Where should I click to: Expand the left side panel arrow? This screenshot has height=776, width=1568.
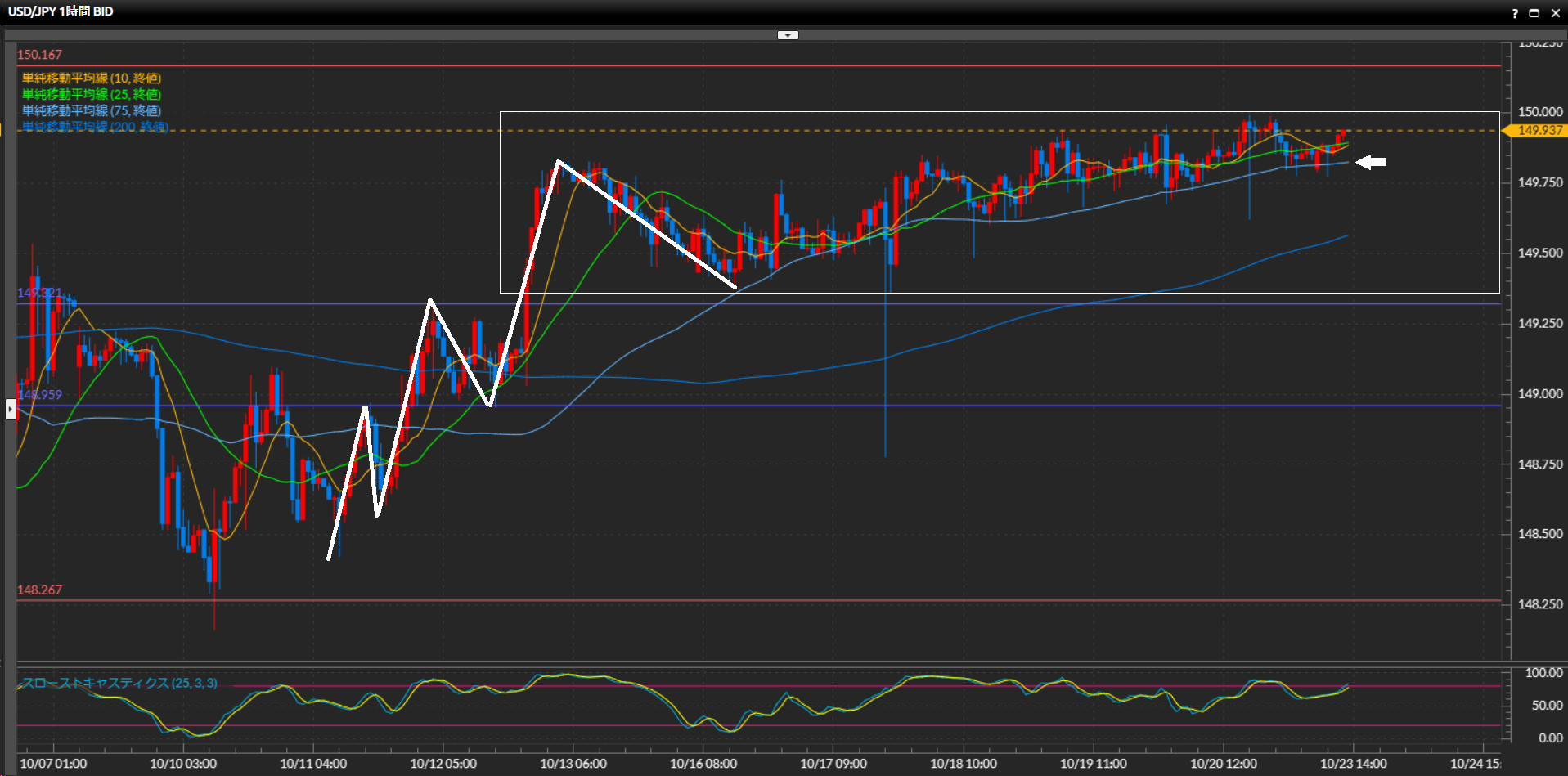pyautogui.click(x=11, y=408)
